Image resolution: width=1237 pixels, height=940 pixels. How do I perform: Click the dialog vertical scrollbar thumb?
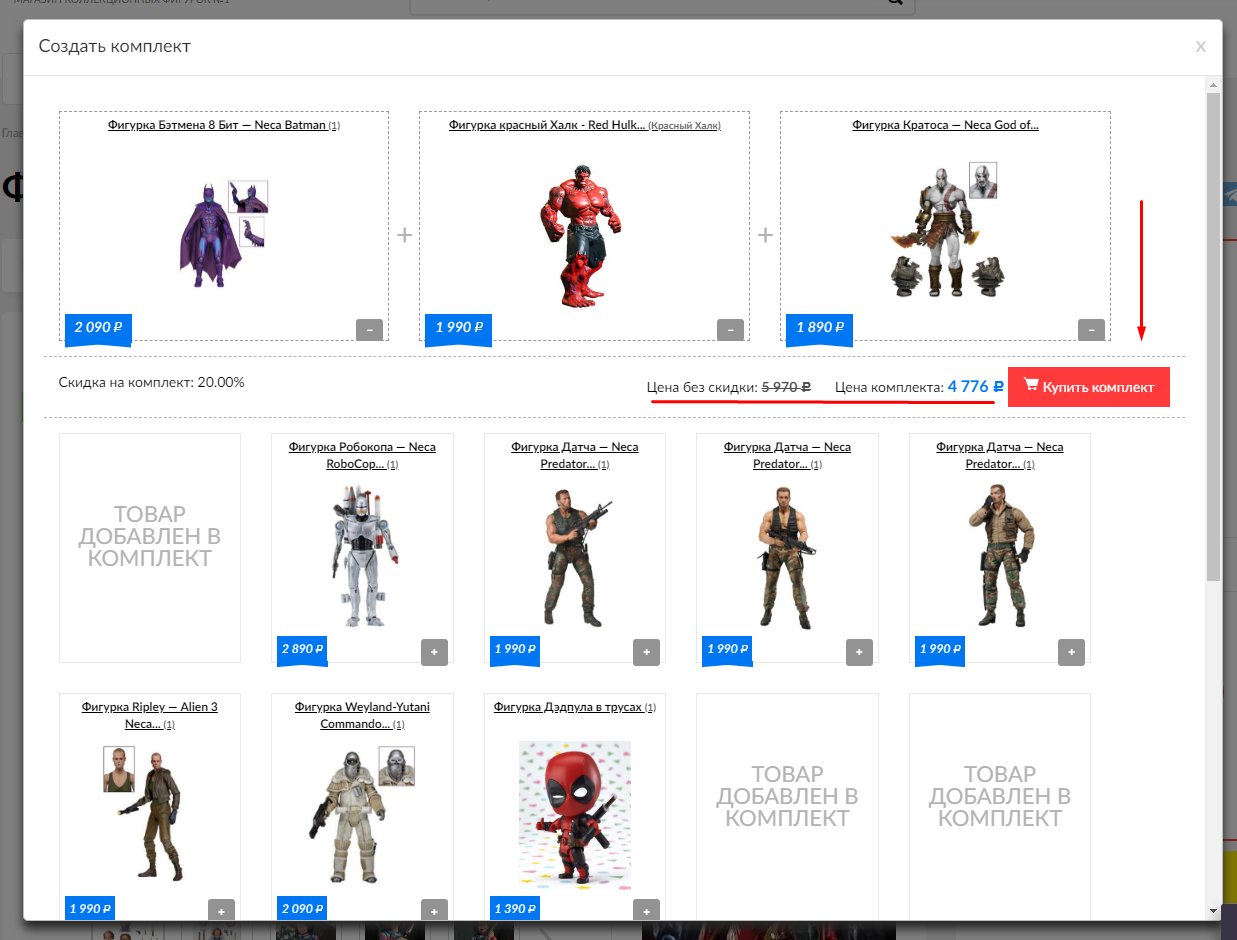(x=1214, y=337)
